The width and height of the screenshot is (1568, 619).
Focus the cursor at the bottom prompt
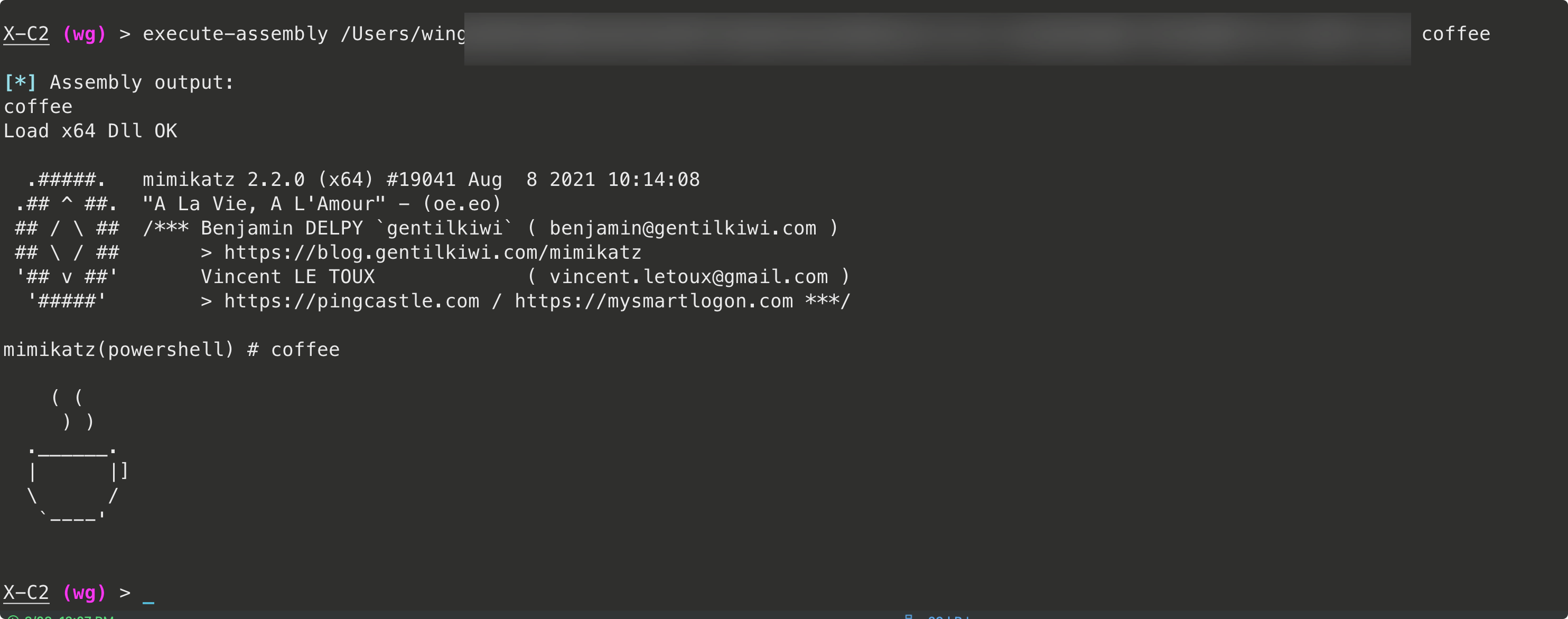(148, 593)
